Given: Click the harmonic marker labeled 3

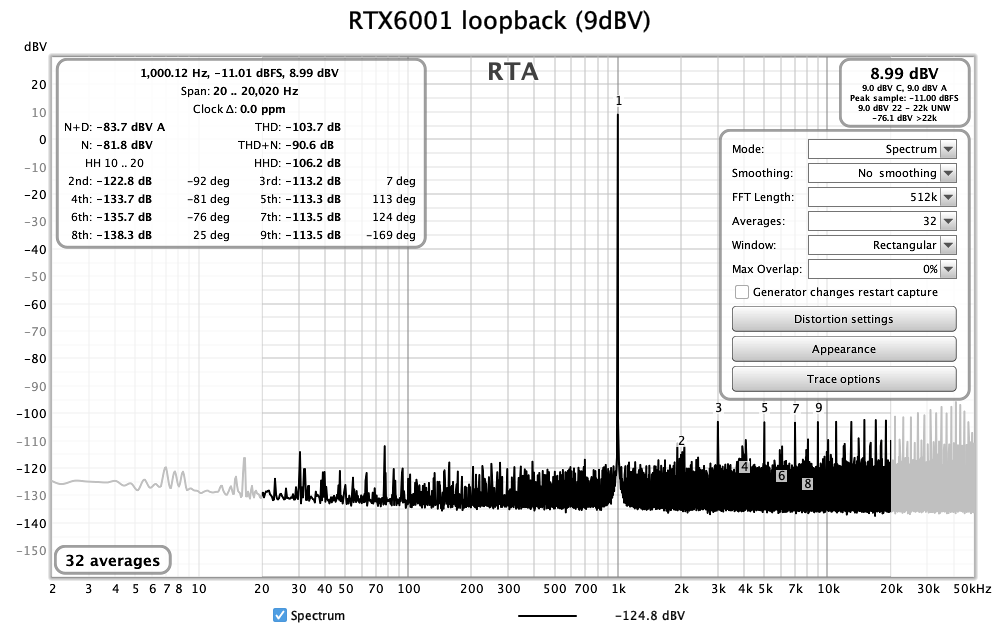Looking at the screenshot, I should pyautogui.click(x=719, y=408).
